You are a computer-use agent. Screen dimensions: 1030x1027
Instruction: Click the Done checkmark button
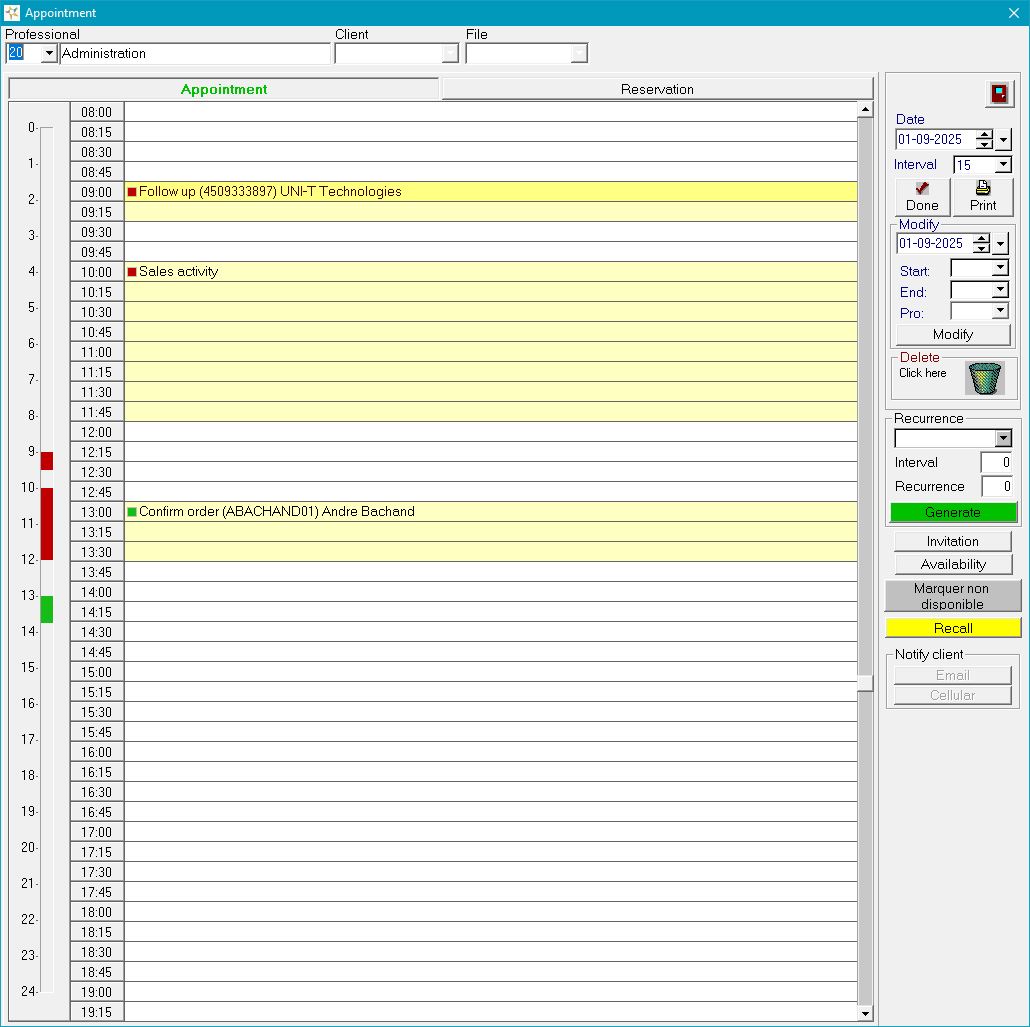click(922, 196)
